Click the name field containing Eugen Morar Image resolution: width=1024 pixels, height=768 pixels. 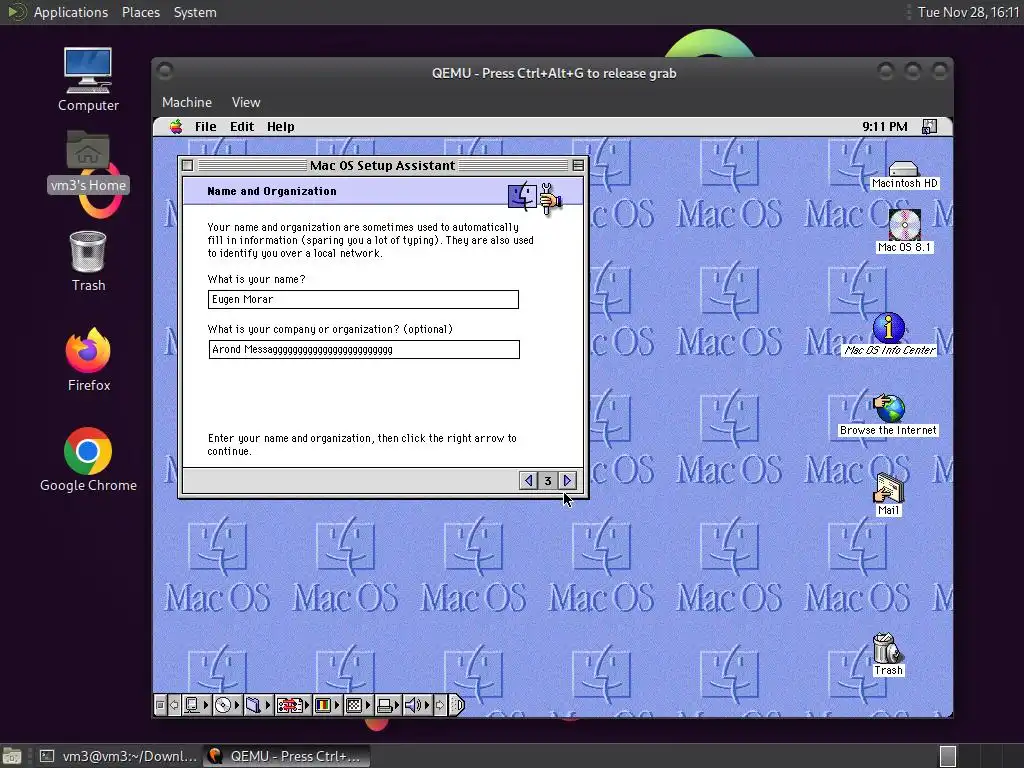(x=363, y=299)
